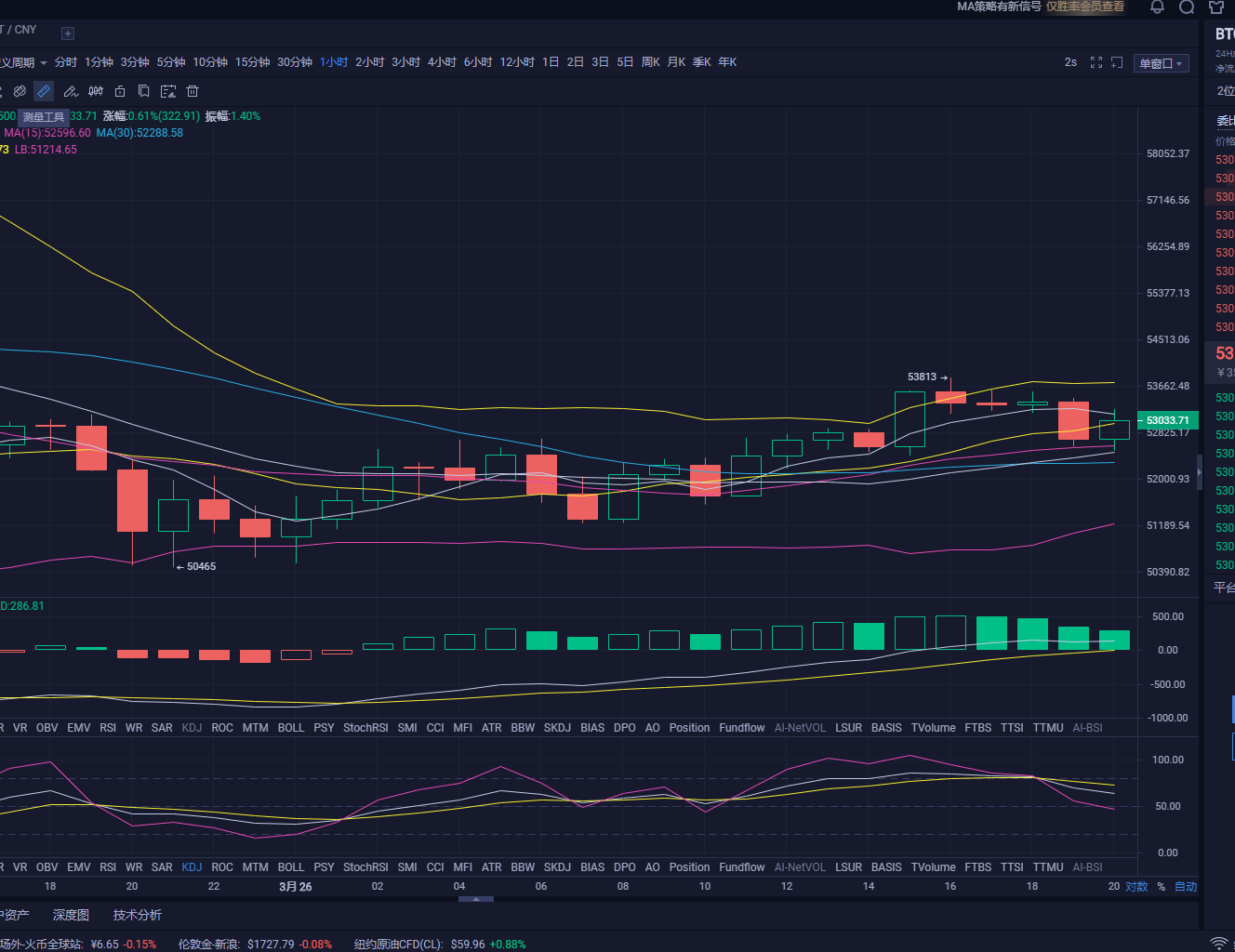This screenshot has height=952, width=1235.
Task: Toggle 自动 auto scale
Action: [x=1186, y=886]
